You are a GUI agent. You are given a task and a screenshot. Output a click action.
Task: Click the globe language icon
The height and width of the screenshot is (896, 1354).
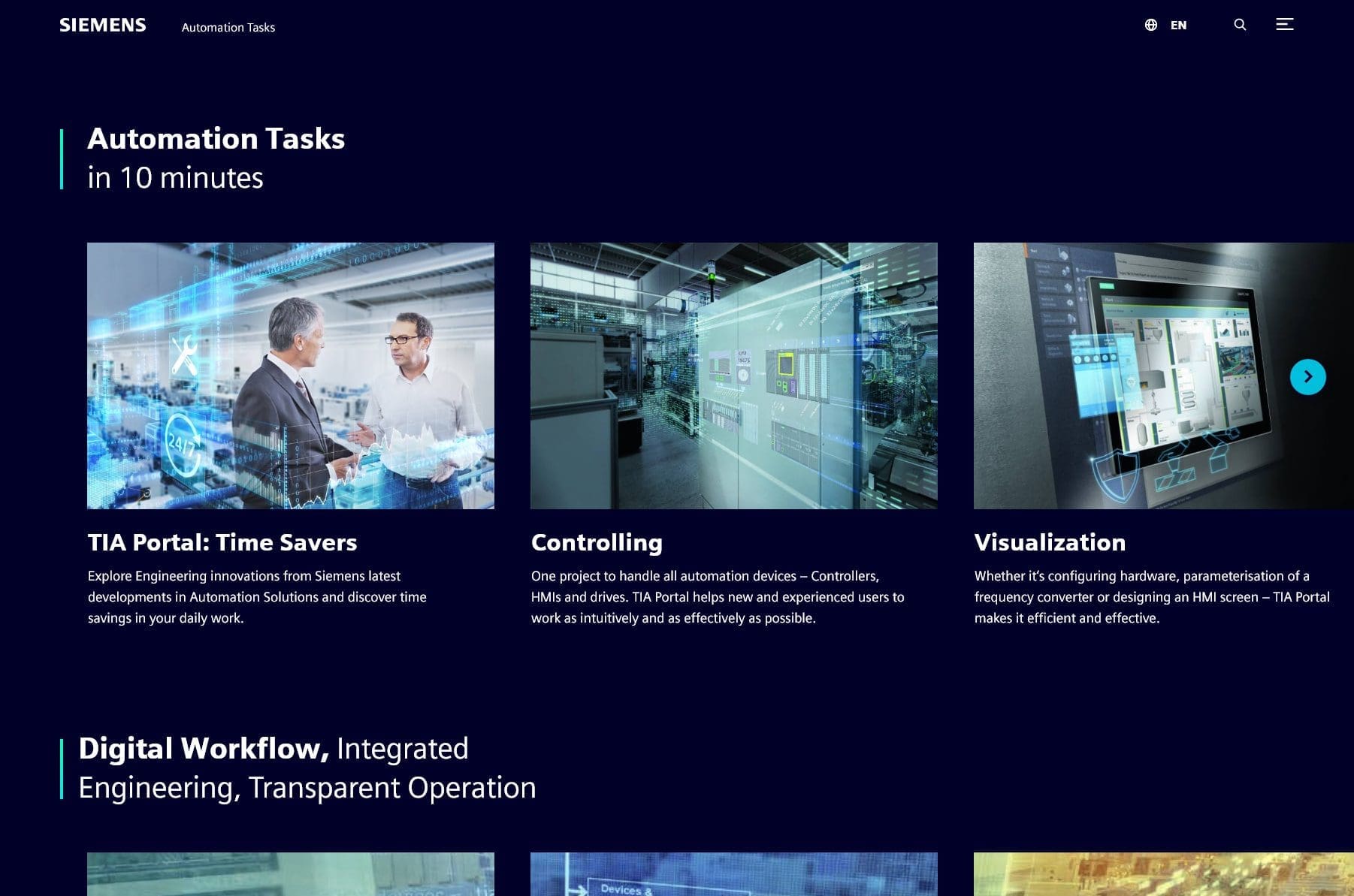coord(1150,25)
